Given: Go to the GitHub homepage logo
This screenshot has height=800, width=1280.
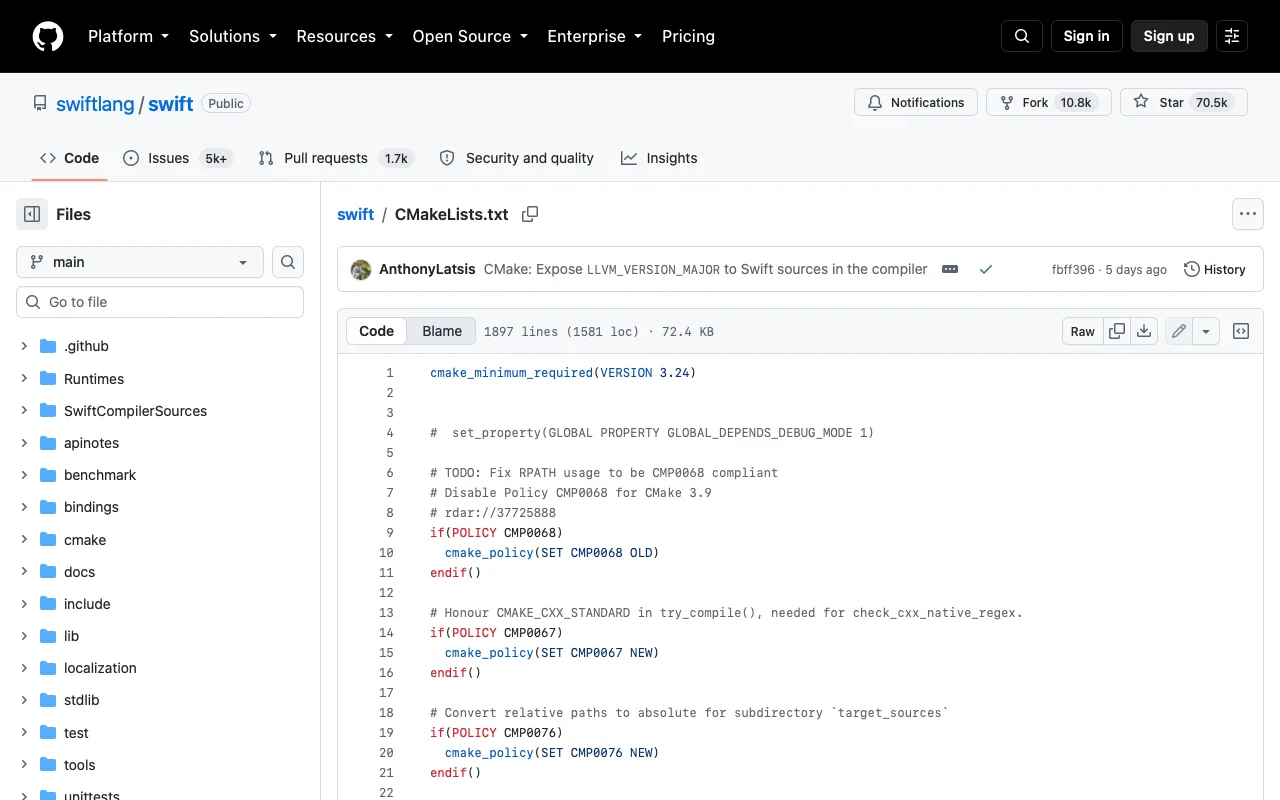Looking at the screenshot, I should point(48,36).
